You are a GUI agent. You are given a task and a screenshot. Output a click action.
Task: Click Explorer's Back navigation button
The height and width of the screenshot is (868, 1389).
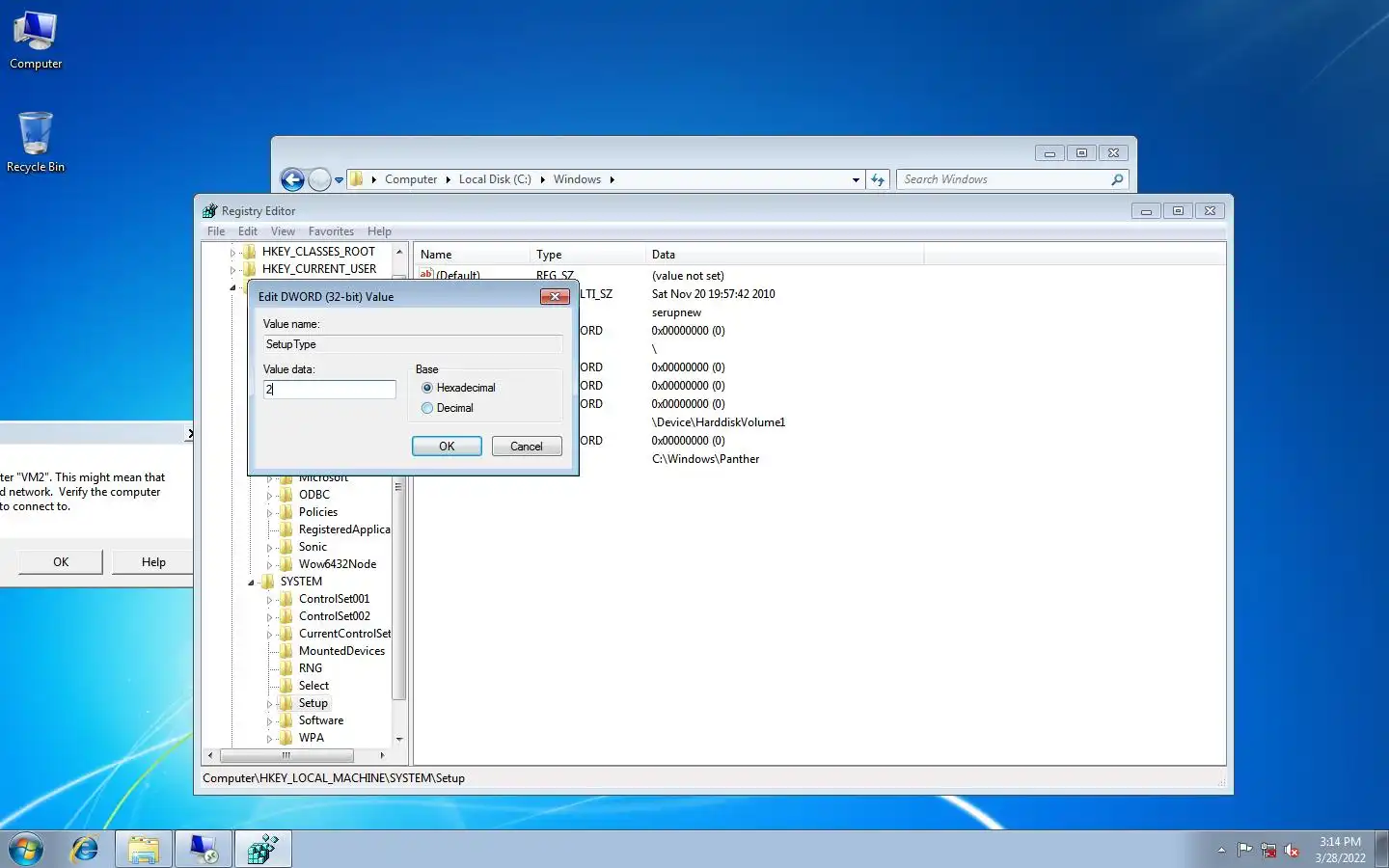pos(292,179)
